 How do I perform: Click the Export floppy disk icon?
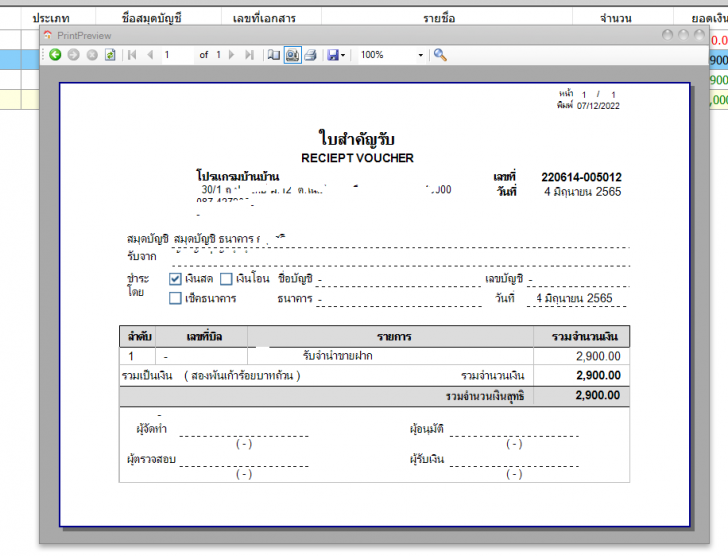pyautogui.click(x=333, y=55)
